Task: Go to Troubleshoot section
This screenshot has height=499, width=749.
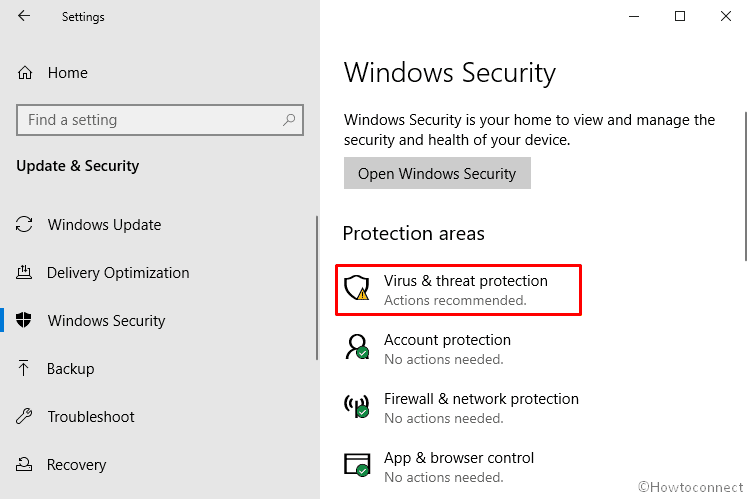Action: (x=91, y=417)
